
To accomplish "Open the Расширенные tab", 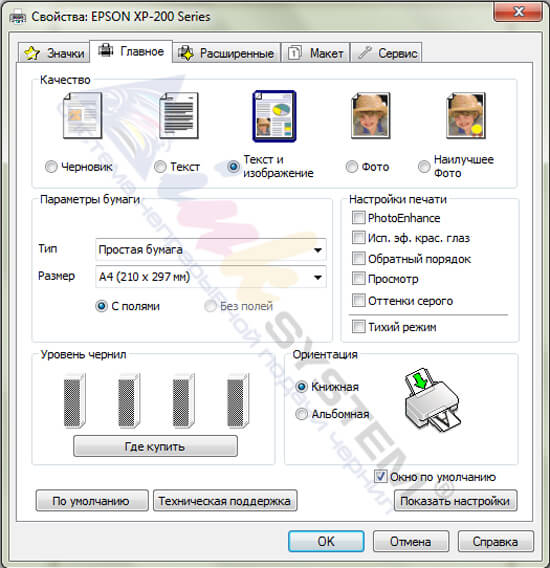I will 226,53.
